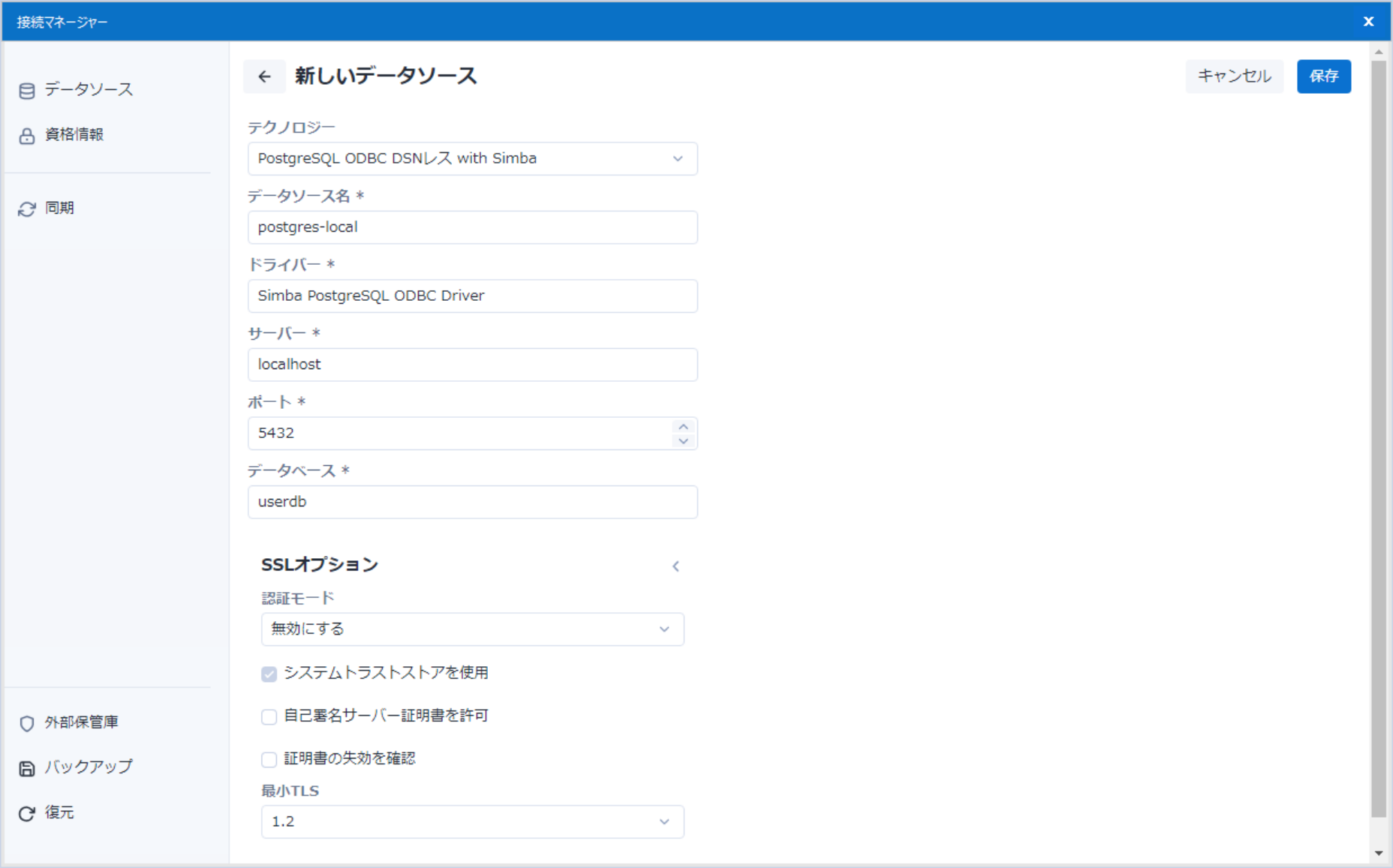This screenshot has height=868, width=1393.
Task: Click the バックアップ floppy disk icon
Action: pyautogui.click(x=27, y=768)
